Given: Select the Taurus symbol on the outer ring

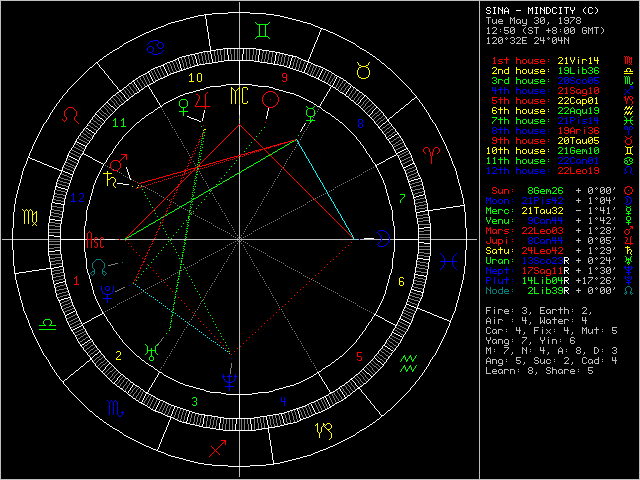Looking at the screenshot, I should [x=364, y=71].
